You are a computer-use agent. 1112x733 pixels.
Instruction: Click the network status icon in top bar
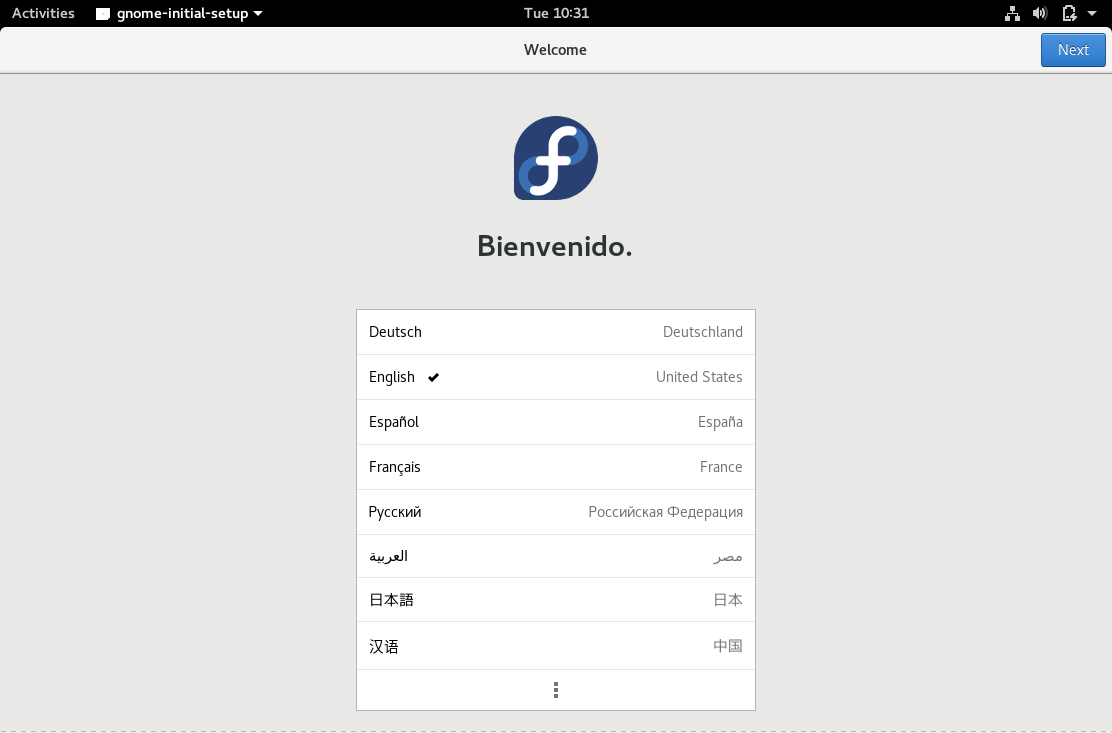(x=1012, y=13)
